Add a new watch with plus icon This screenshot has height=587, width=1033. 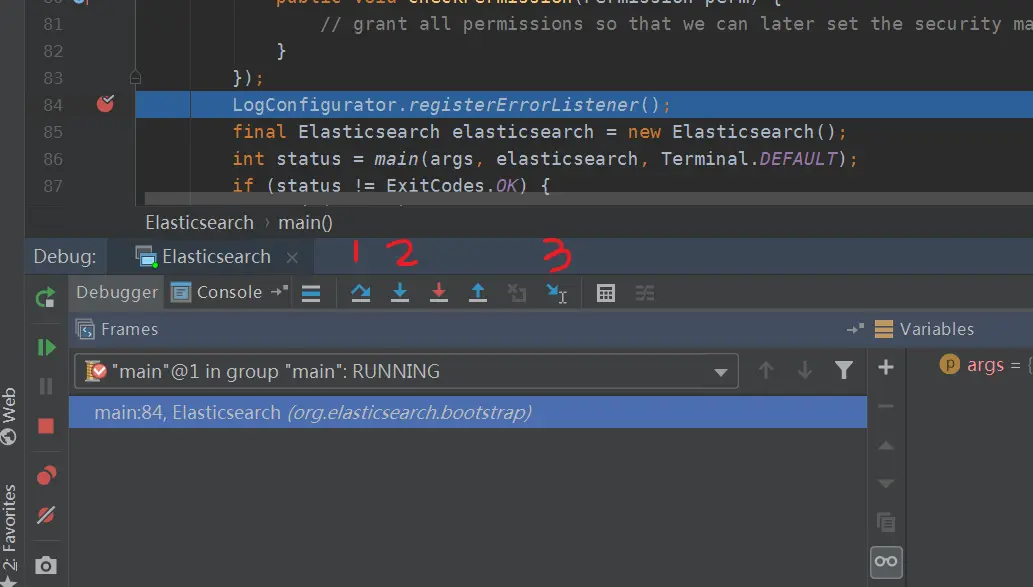pos(886,367)
